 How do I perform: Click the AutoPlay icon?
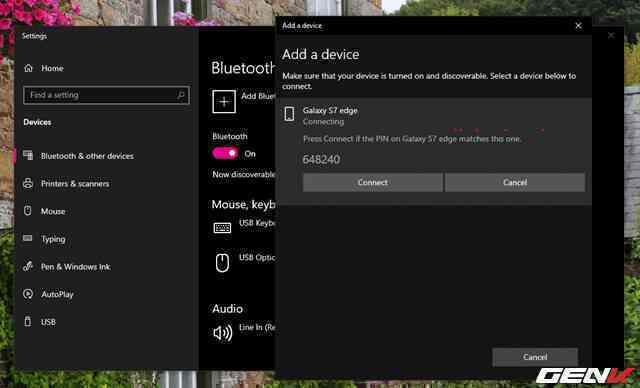click(x=28, y=294)
